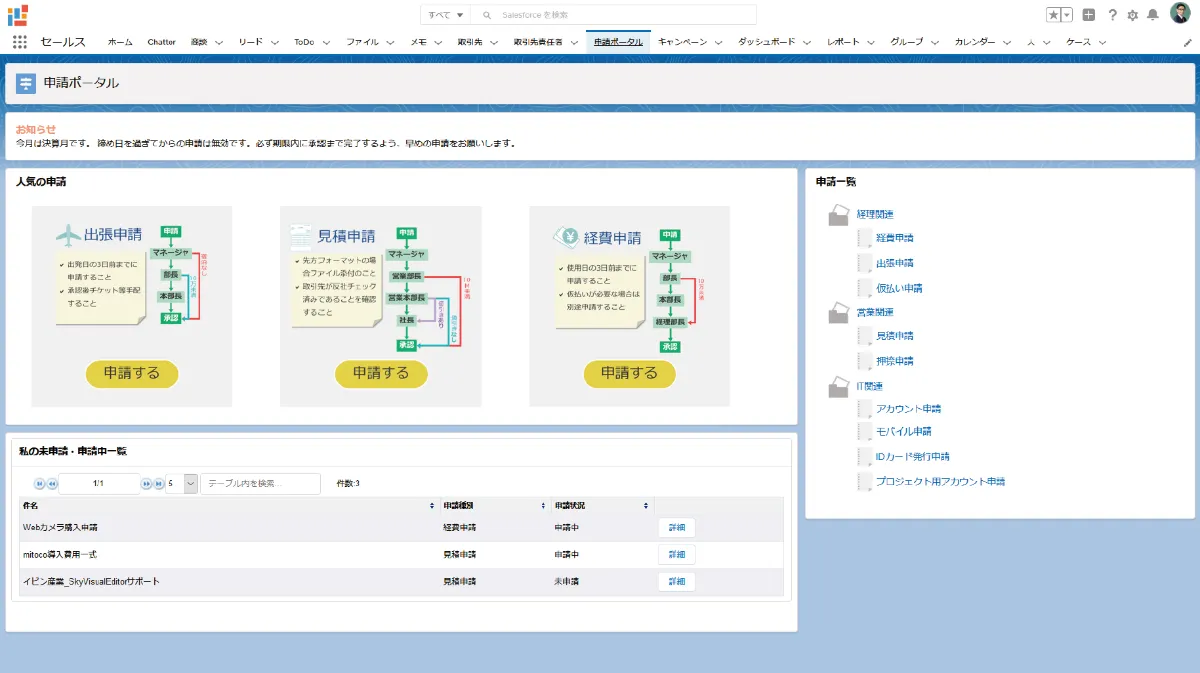1200x673 pixels.
Task: Click 申請する under 見積申請 card
Action: coord(381,373)
